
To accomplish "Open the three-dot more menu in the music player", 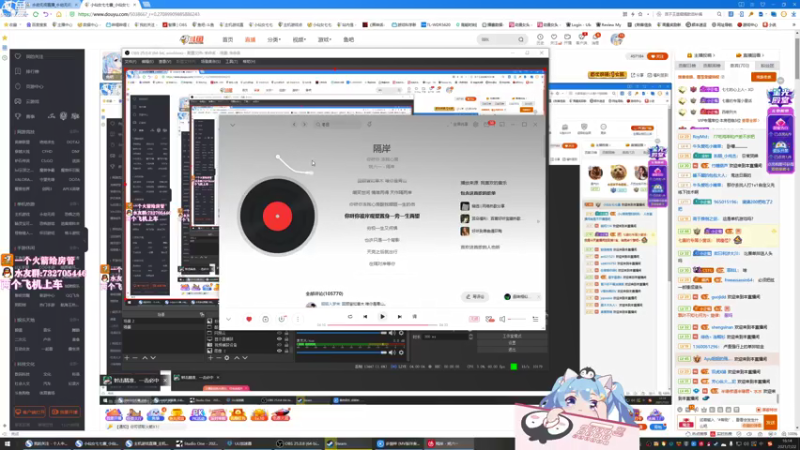I will click(x=298, y=319).
